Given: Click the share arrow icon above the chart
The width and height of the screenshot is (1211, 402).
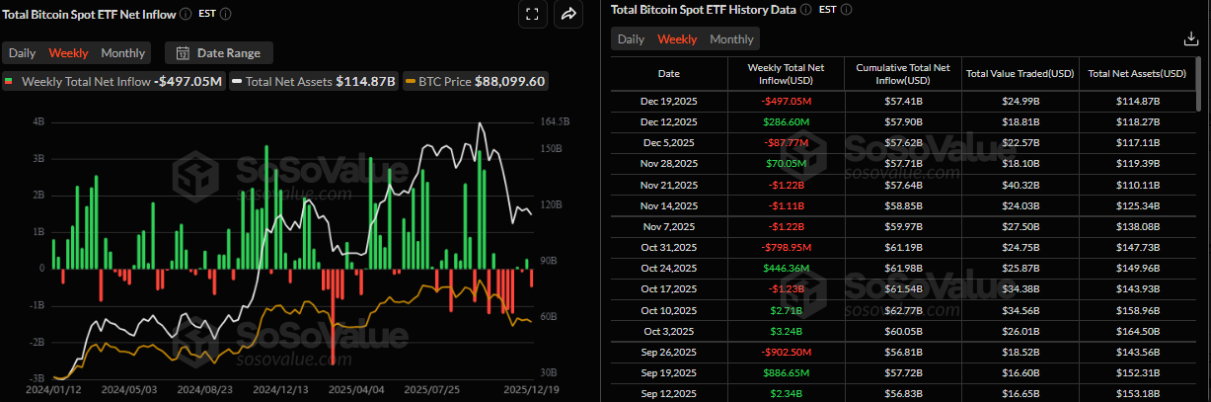Looking at the screenshot, I should pyautogui.click(x=569, y=14).
